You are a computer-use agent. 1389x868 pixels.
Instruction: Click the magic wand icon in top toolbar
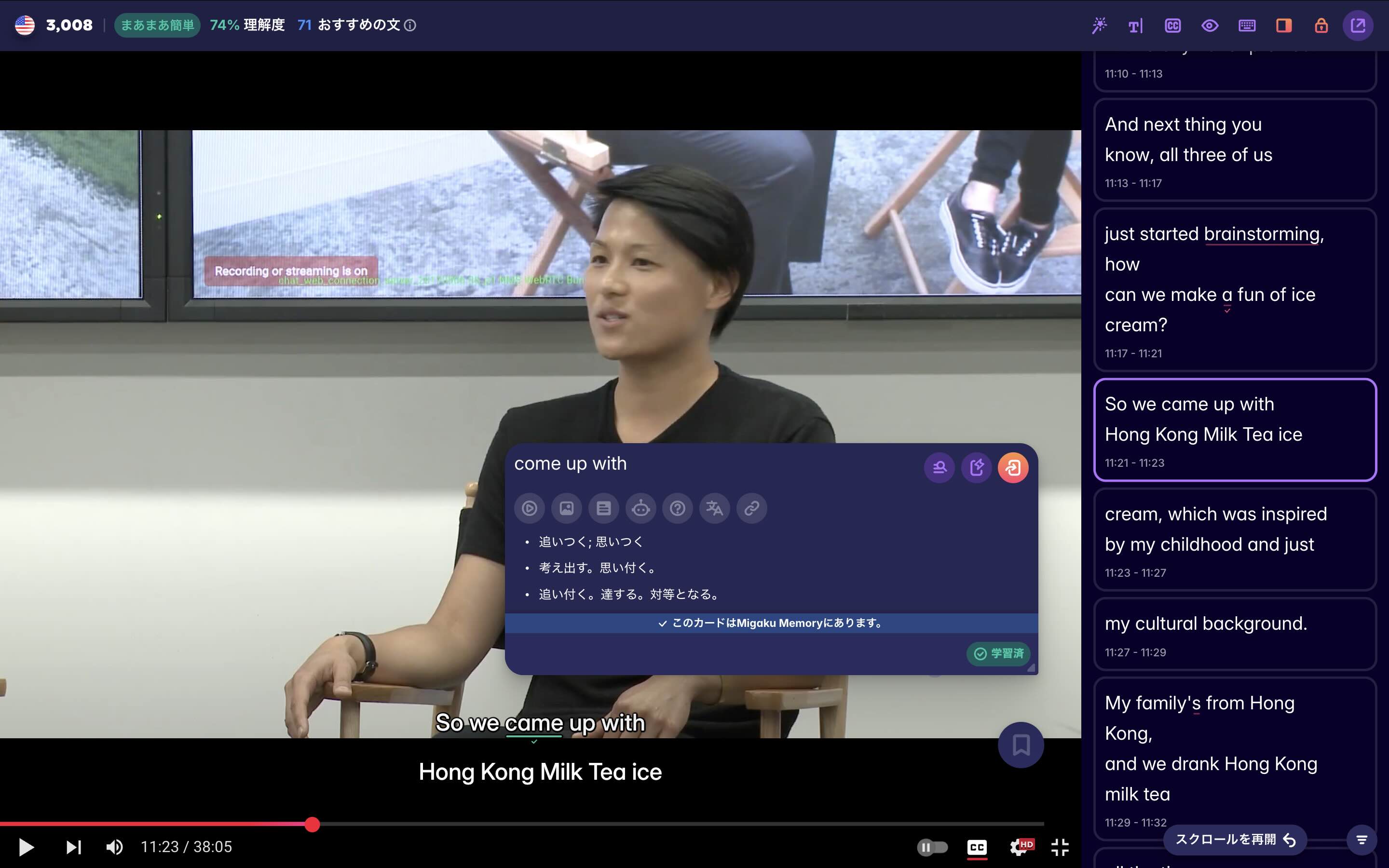coord(1100,25)
